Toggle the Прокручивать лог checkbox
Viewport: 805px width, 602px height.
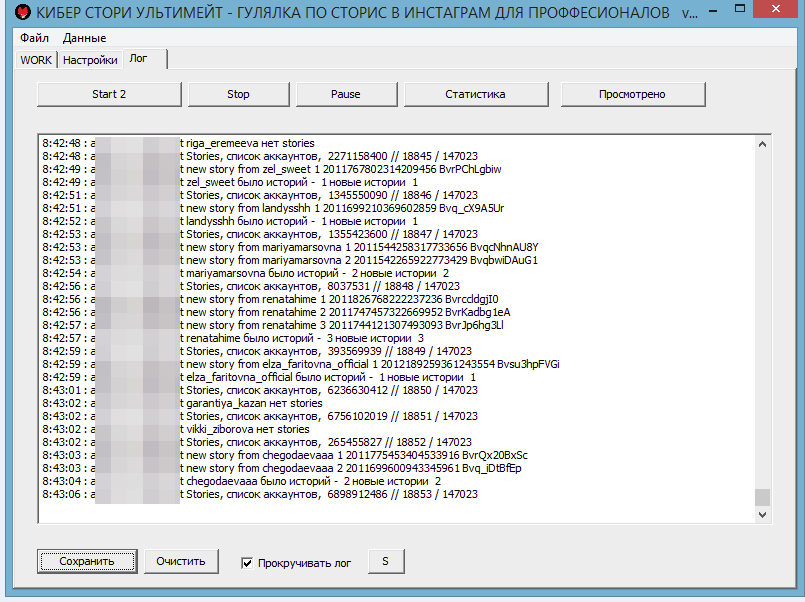pyautogui.click(x=247, y=563)
